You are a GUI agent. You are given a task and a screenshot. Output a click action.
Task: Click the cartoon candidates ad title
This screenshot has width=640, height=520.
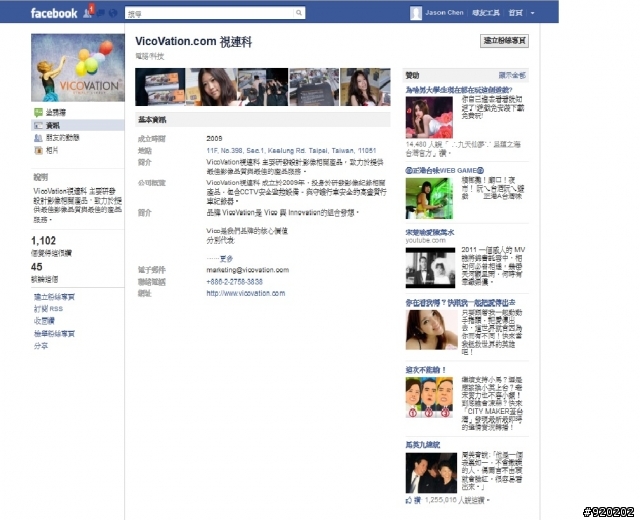pyautogui.click(x=425, y=370)
